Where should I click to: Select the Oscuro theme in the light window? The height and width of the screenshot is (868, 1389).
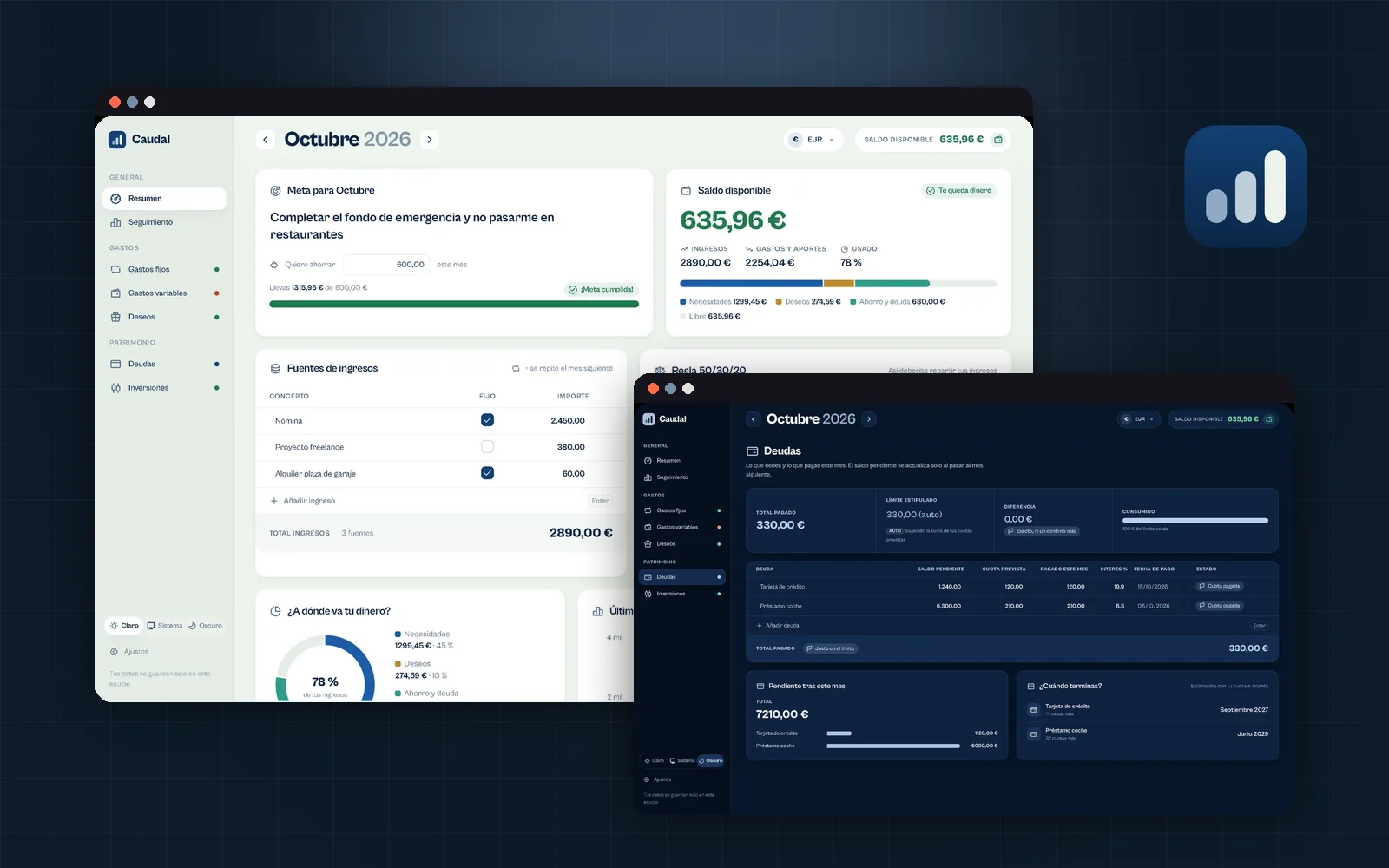(206, 626)
